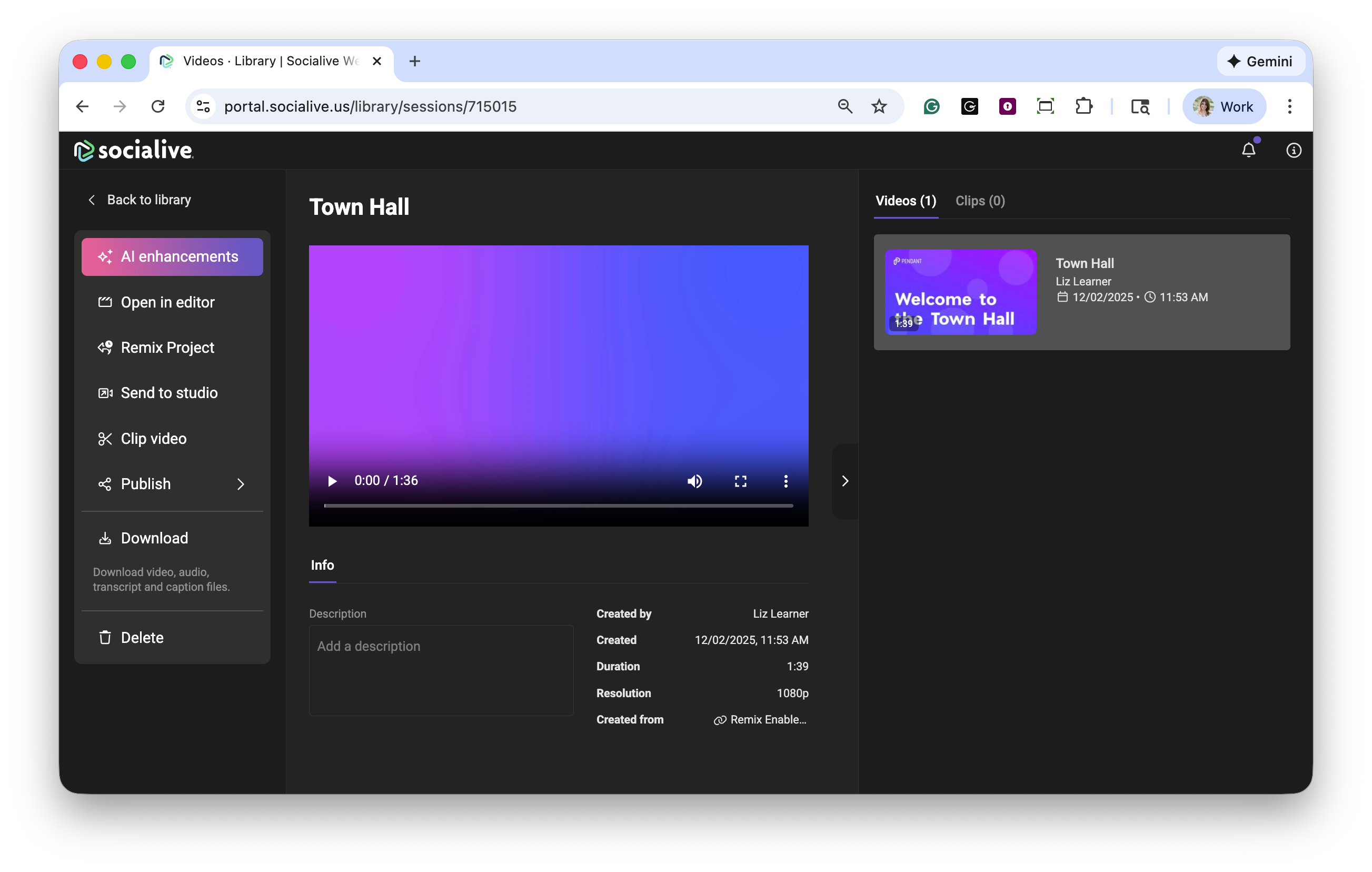
Task: Switch to the Clips (0) tab
Action: (x=979, y=201)
